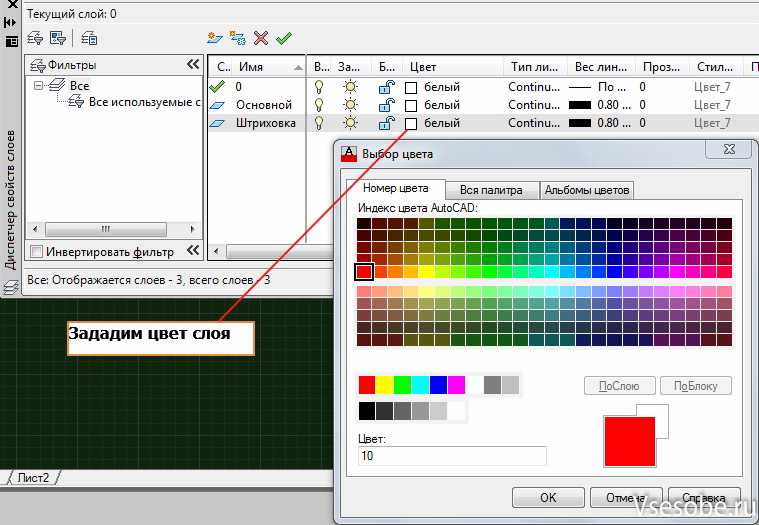Screen dimensions: 759x525
Task: Click palette auto-hide arrows icon
Action: coord(10,22)
